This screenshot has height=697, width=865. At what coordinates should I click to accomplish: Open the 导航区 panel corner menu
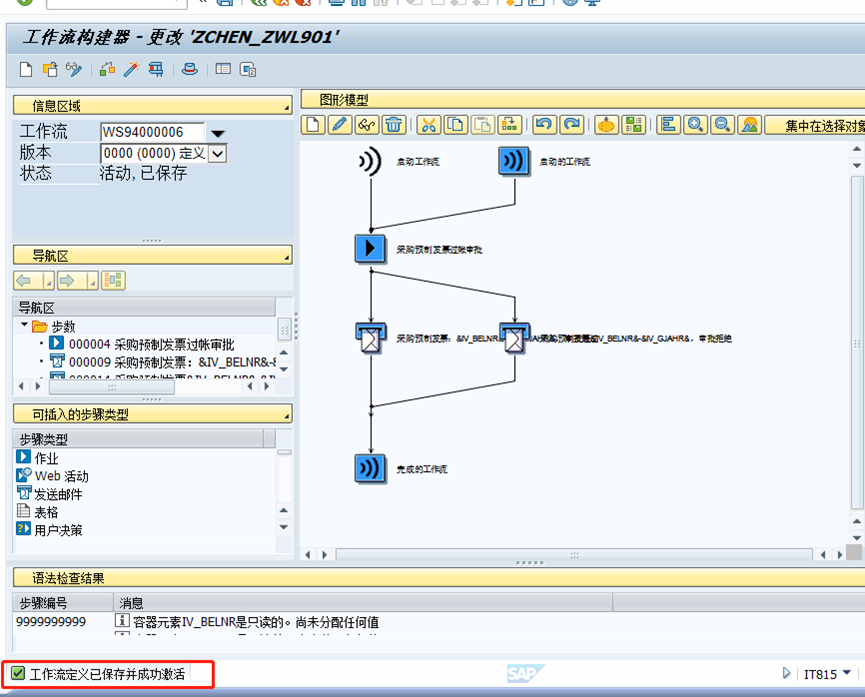[x=287, y=258]
